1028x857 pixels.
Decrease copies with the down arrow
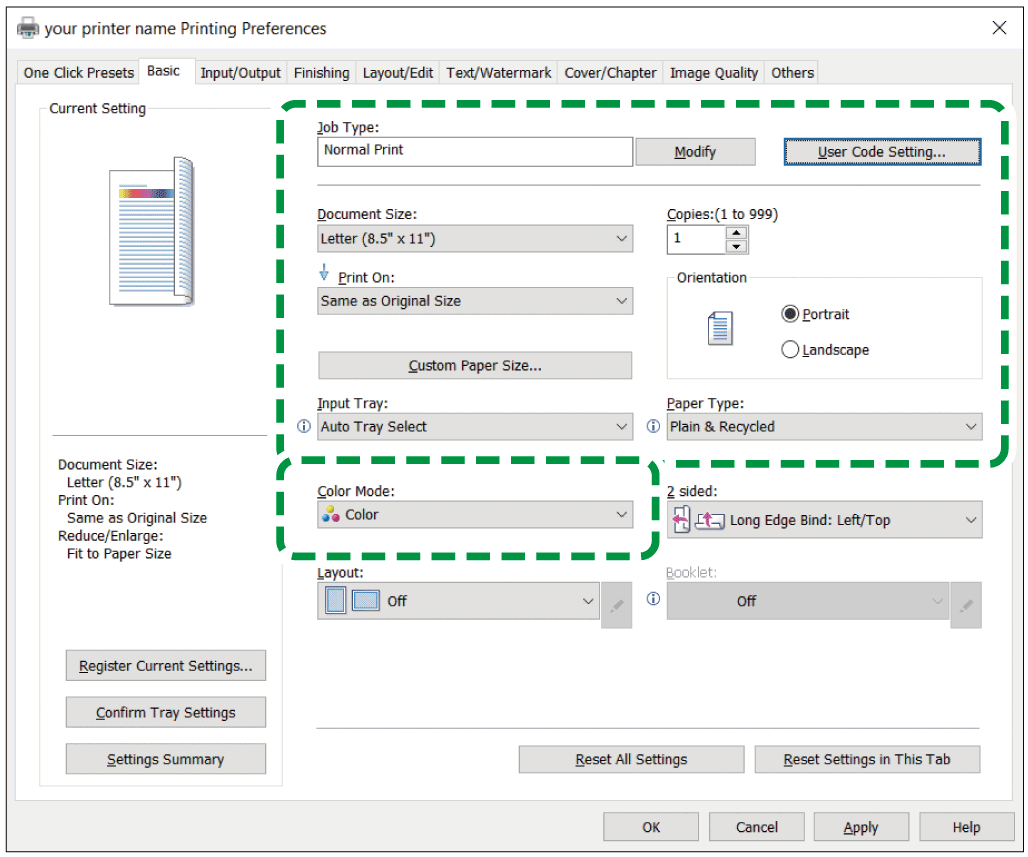point(737,247)
